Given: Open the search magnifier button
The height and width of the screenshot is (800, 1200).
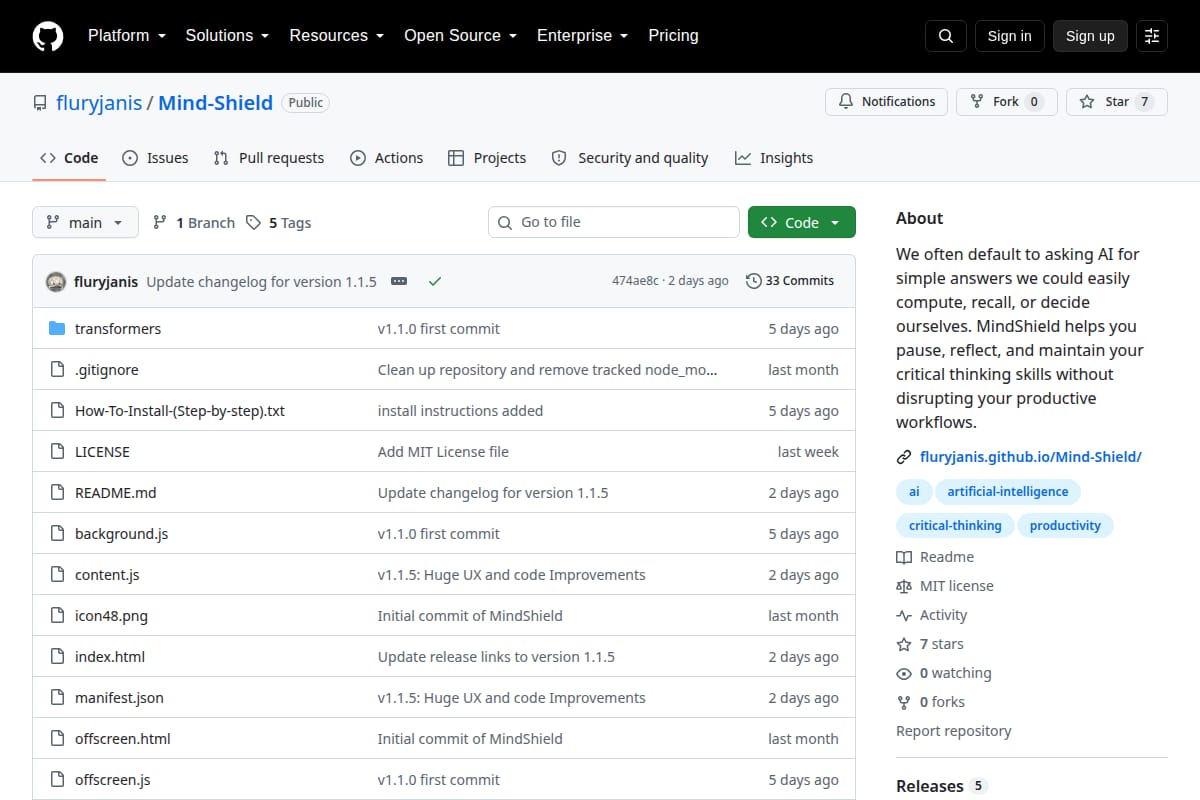Looking at the screenshot, I should pyautogui.click(x=946, y=36).
